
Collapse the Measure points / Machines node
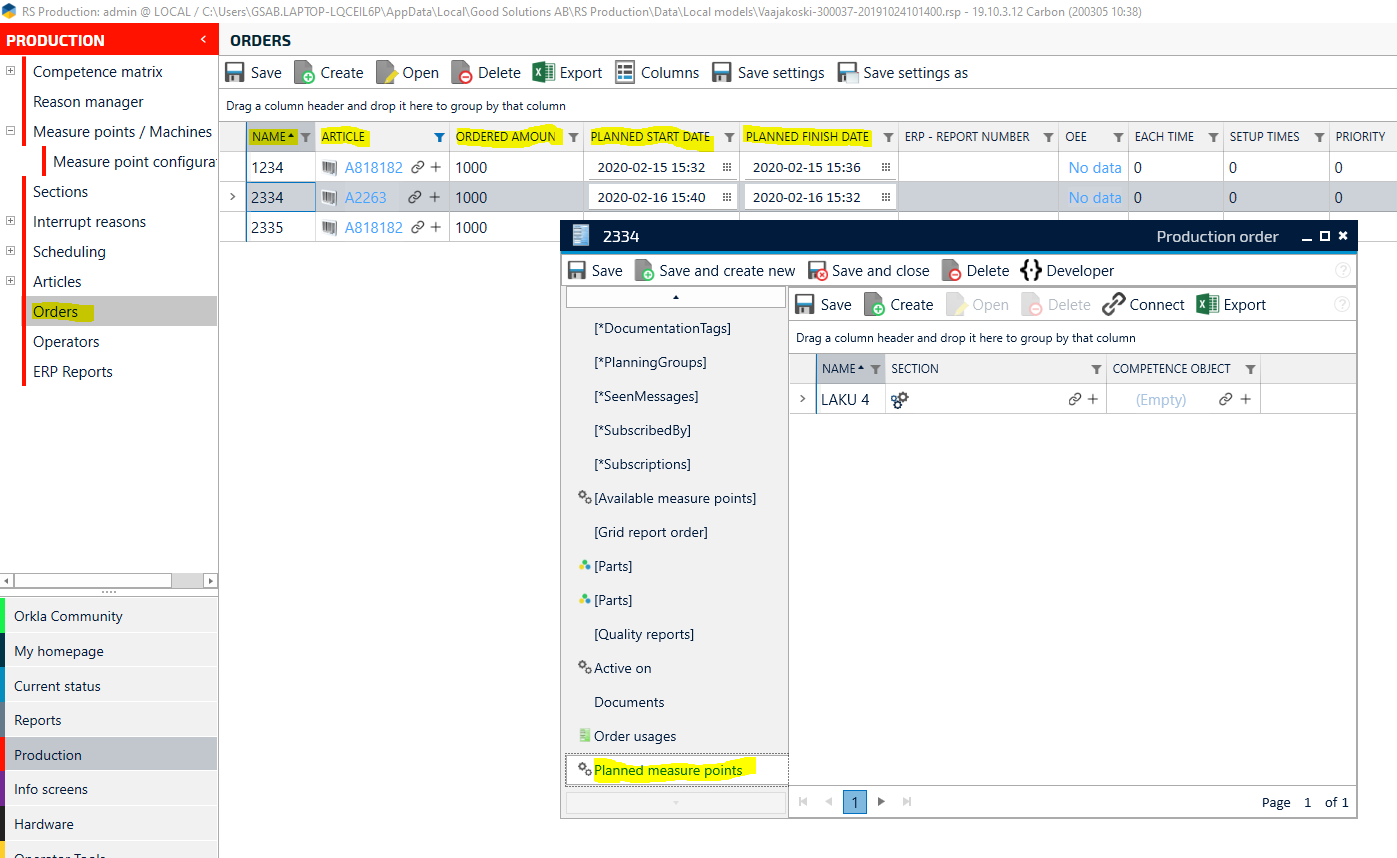click(10, 131)
